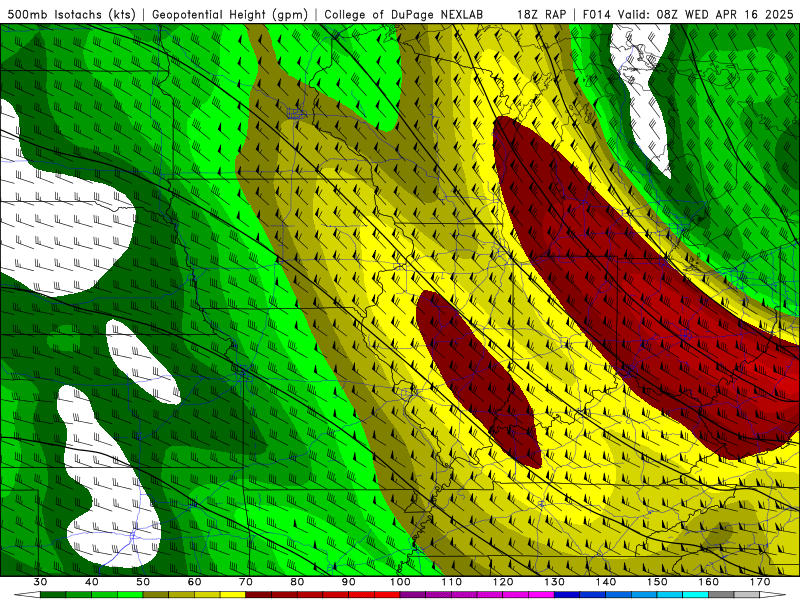Click the olive swatch starting at 50

click(156, 595)
